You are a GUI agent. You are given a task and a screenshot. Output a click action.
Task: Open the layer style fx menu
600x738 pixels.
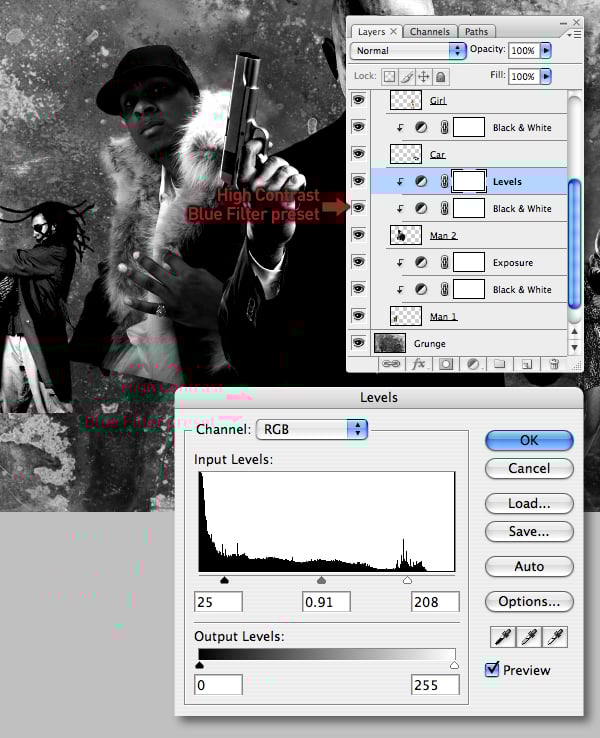[418, 364]
